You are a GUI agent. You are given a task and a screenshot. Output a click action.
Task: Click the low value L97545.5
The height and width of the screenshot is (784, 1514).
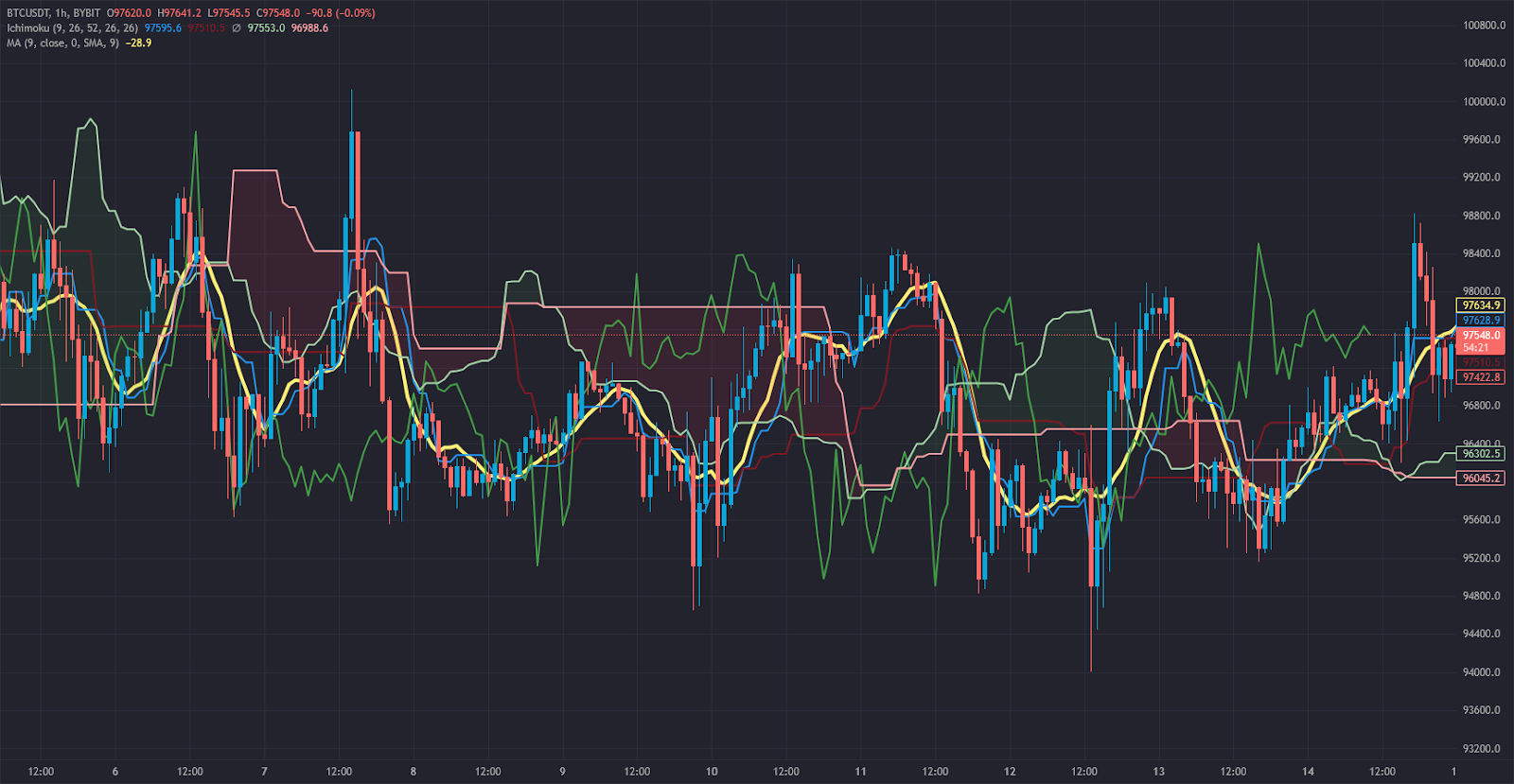coord(229,13)
